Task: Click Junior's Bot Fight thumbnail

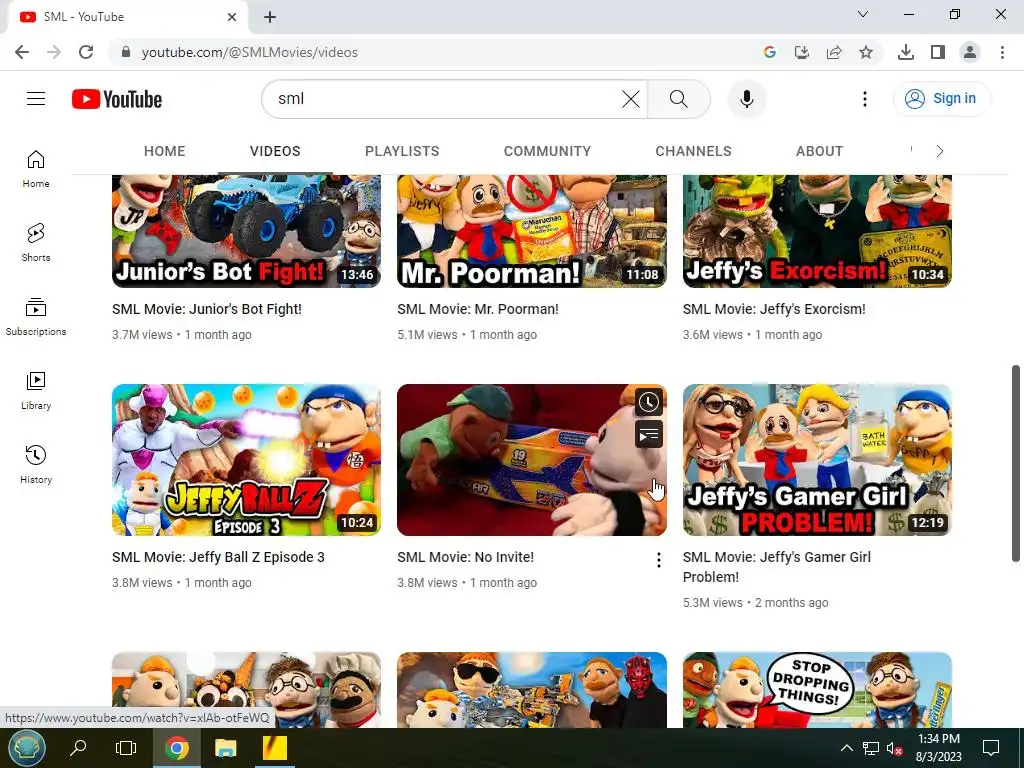Action: coord(246,231)
